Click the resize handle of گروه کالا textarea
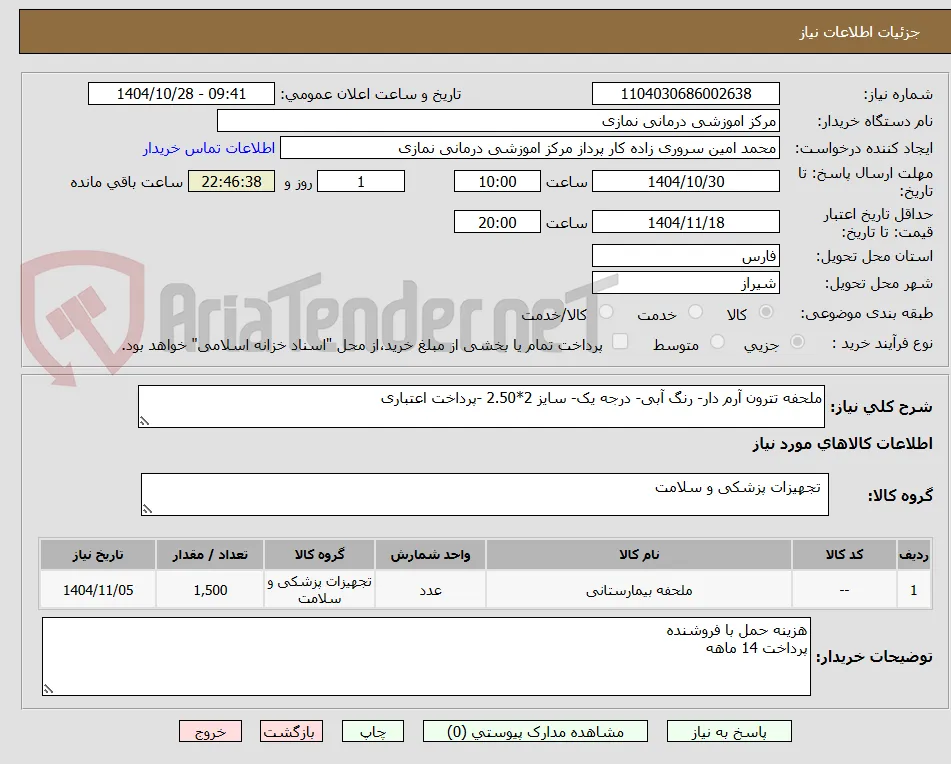951x764 pixels. (x=147, y=509)
